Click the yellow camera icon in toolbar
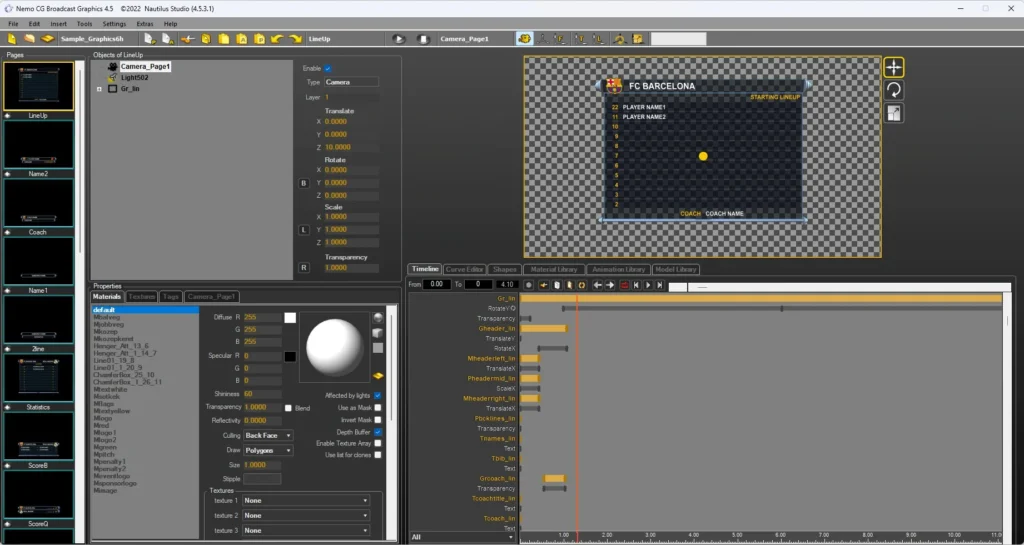 pos(524,39)
